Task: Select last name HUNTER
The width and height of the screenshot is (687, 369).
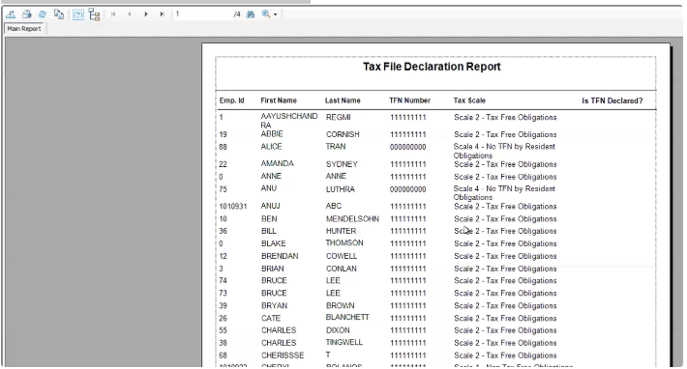Action: (341, 231)
